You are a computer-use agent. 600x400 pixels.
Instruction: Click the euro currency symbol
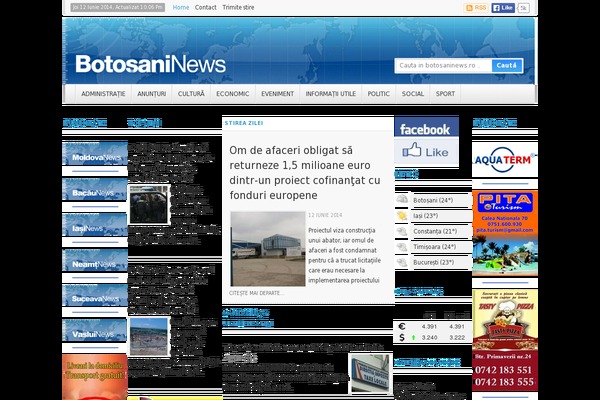[402, 327]
